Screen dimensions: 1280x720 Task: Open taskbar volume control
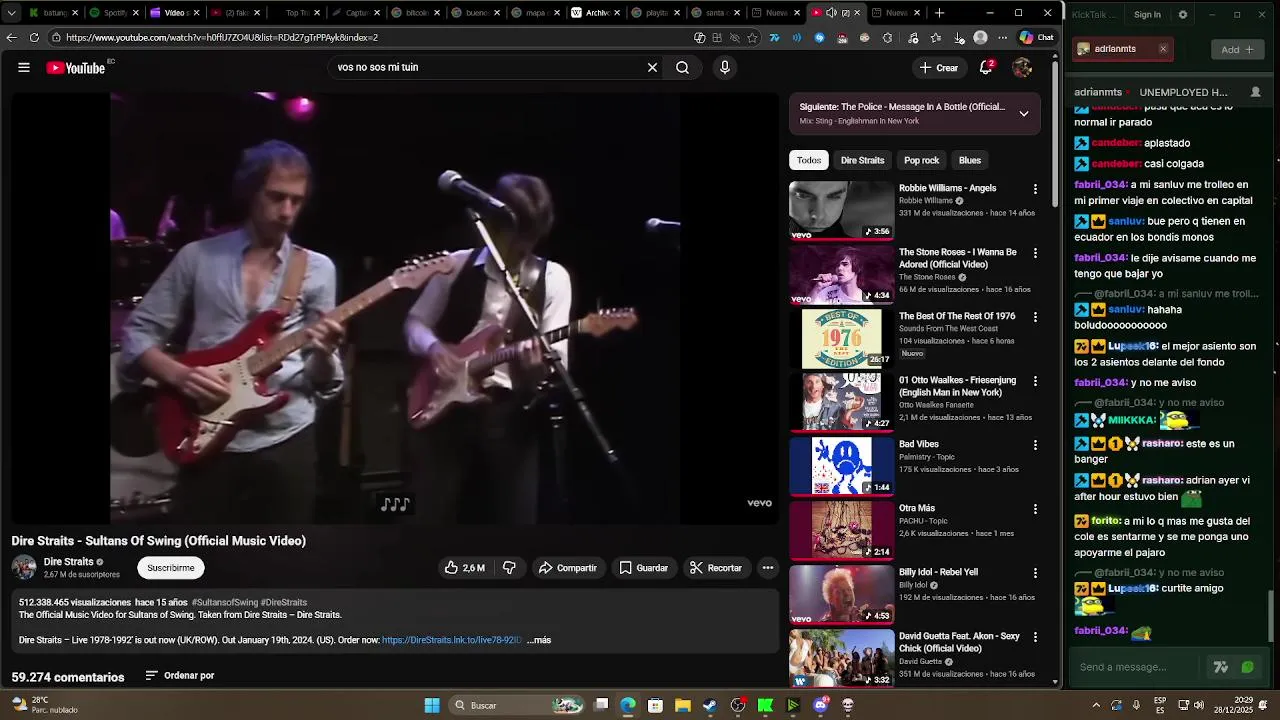pyautogui.click(x=1198, y=705)
